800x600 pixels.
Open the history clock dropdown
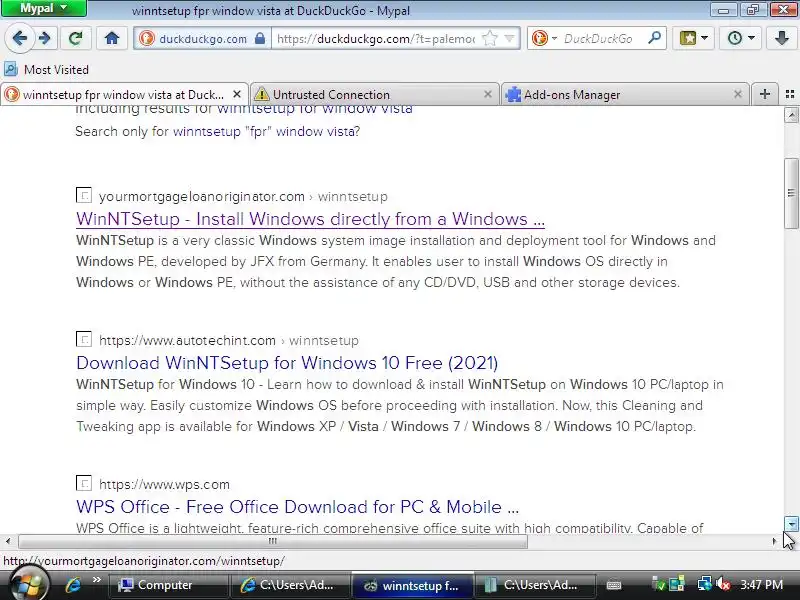(741, 38)
